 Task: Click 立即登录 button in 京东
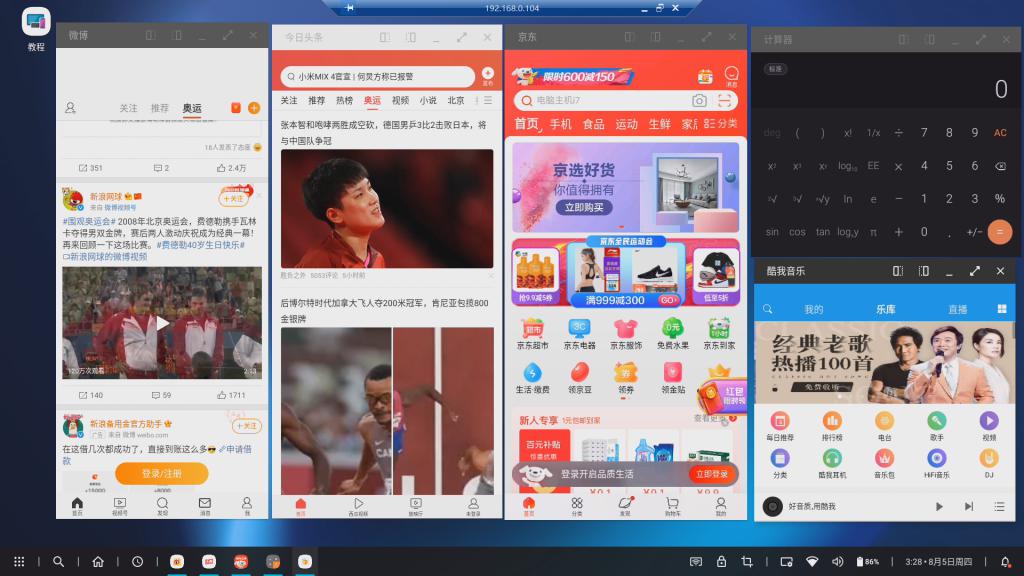[x=711, y=474]
